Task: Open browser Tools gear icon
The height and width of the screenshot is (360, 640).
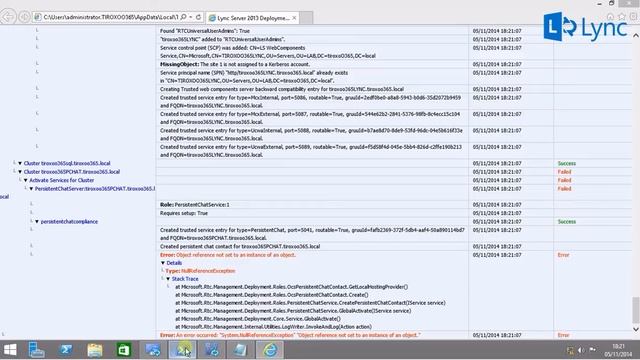Action: click(x=633, y=17)
